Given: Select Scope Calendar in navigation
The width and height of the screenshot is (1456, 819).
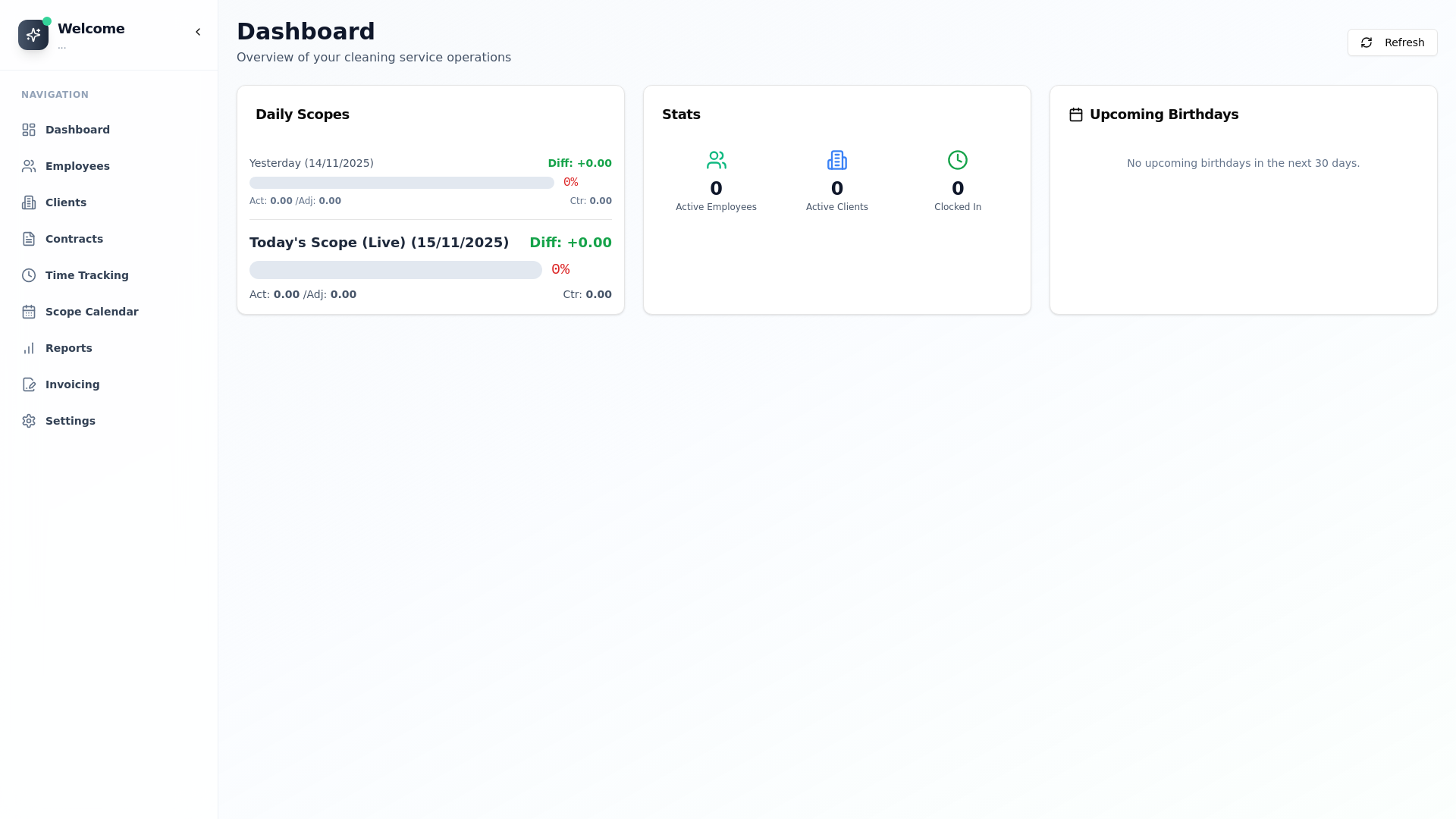Looking at the screenshot, I should click(108, 312).
